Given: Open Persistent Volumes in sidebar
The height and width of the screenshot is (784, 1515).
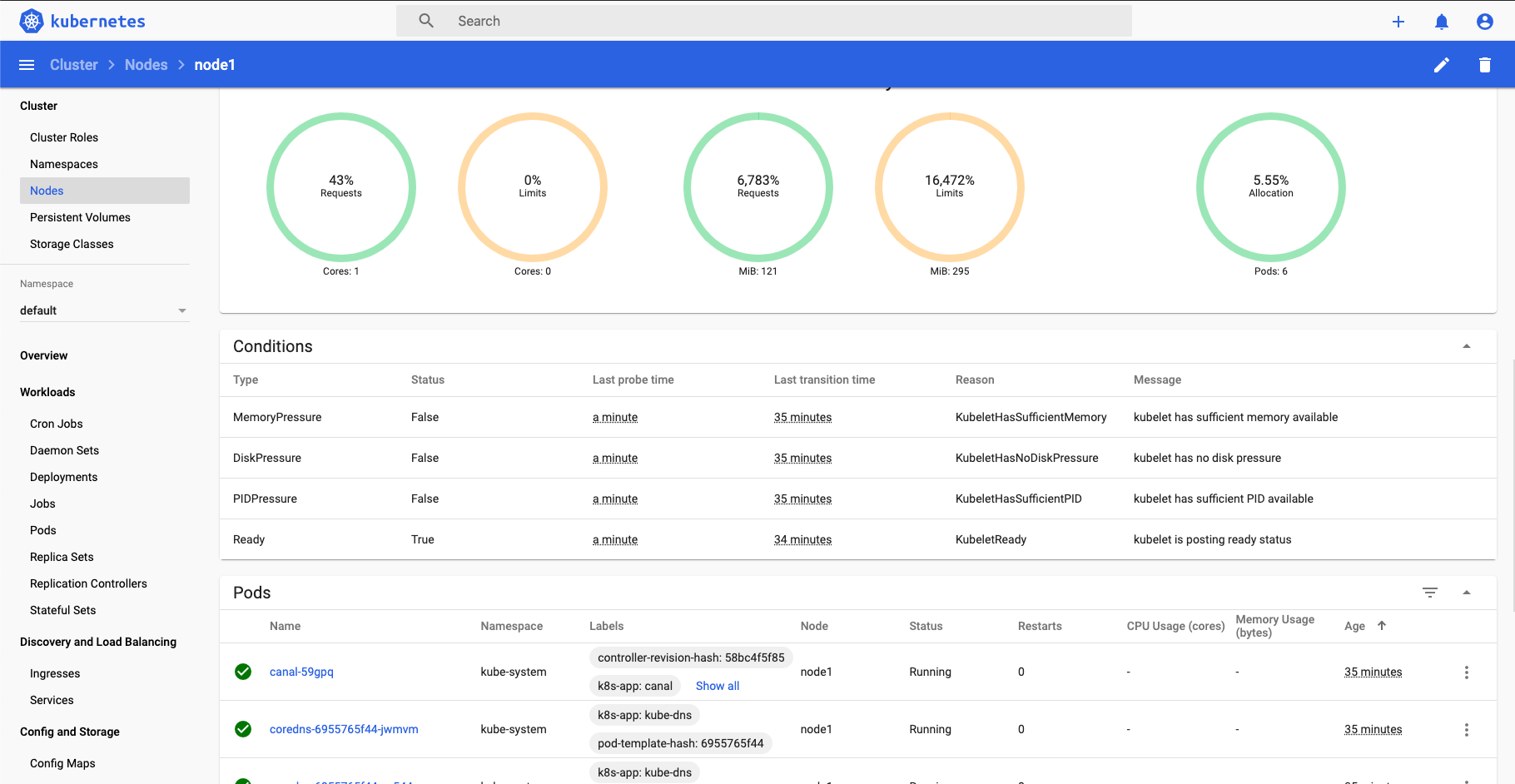Looking at the screenshot, I should (x=80, y=217).
